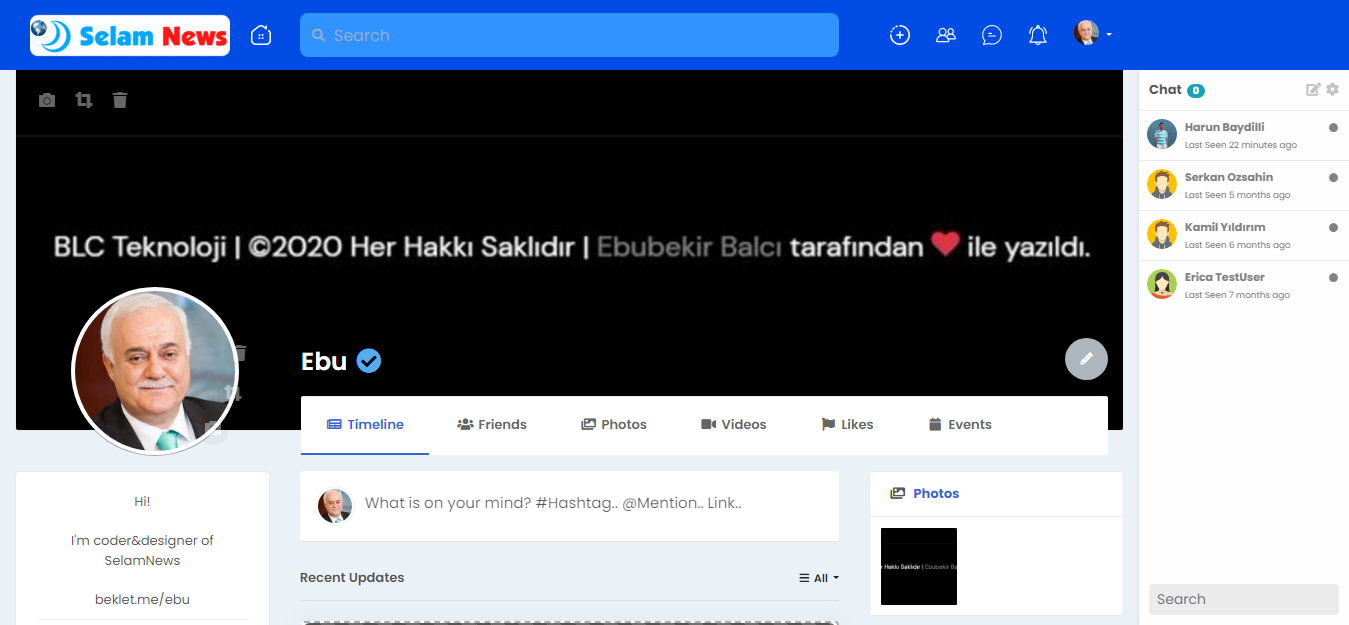Open the Videos tab

[733, 425]
